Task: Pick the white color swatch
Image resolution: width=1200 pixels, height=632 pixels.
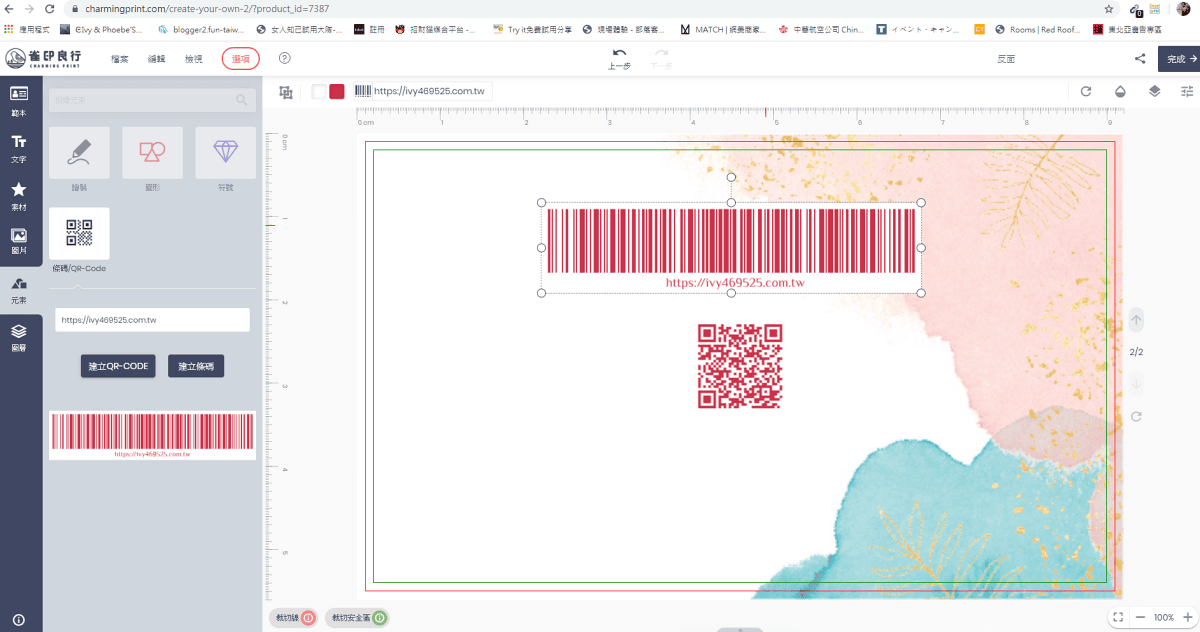Action: (x=319, y=92)
